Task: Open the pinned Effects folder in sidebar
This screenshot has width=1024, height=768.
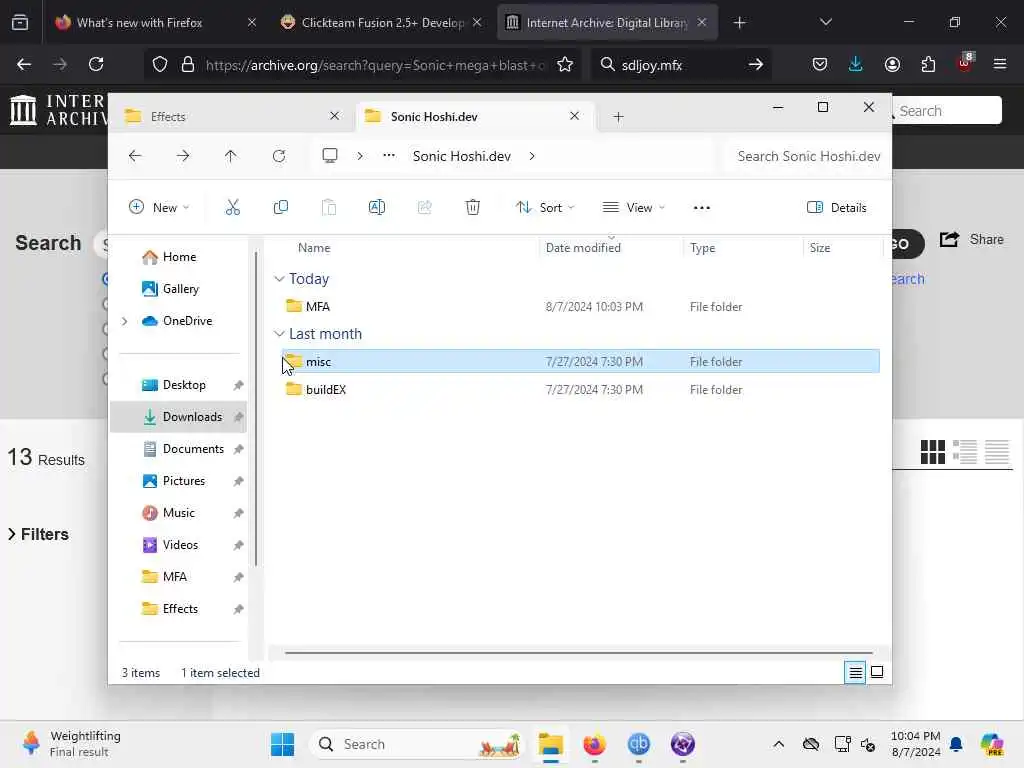Action: [x=178, y=609]
